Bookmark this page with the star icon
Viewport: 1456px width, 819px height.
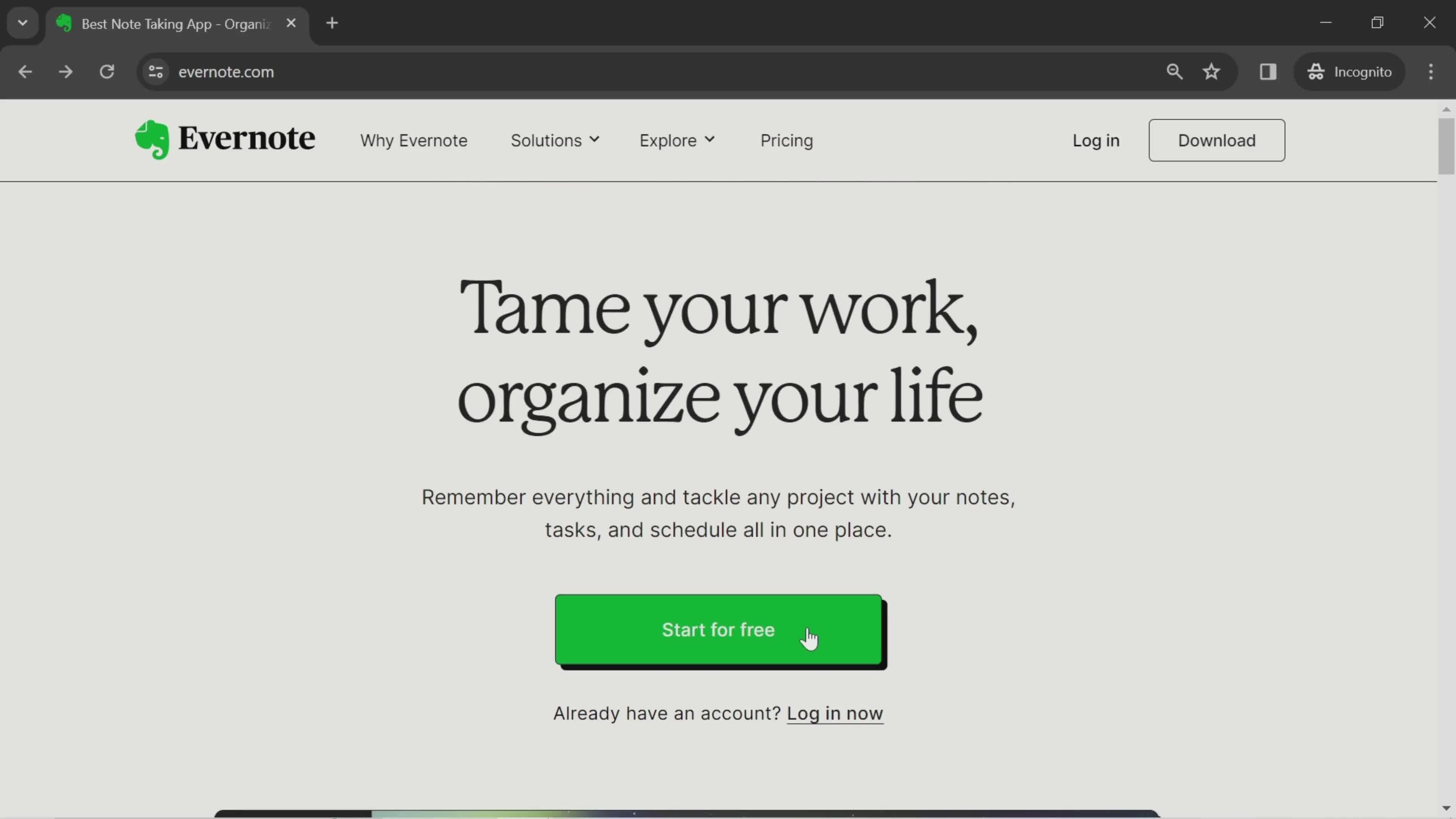coord(1211,72)
